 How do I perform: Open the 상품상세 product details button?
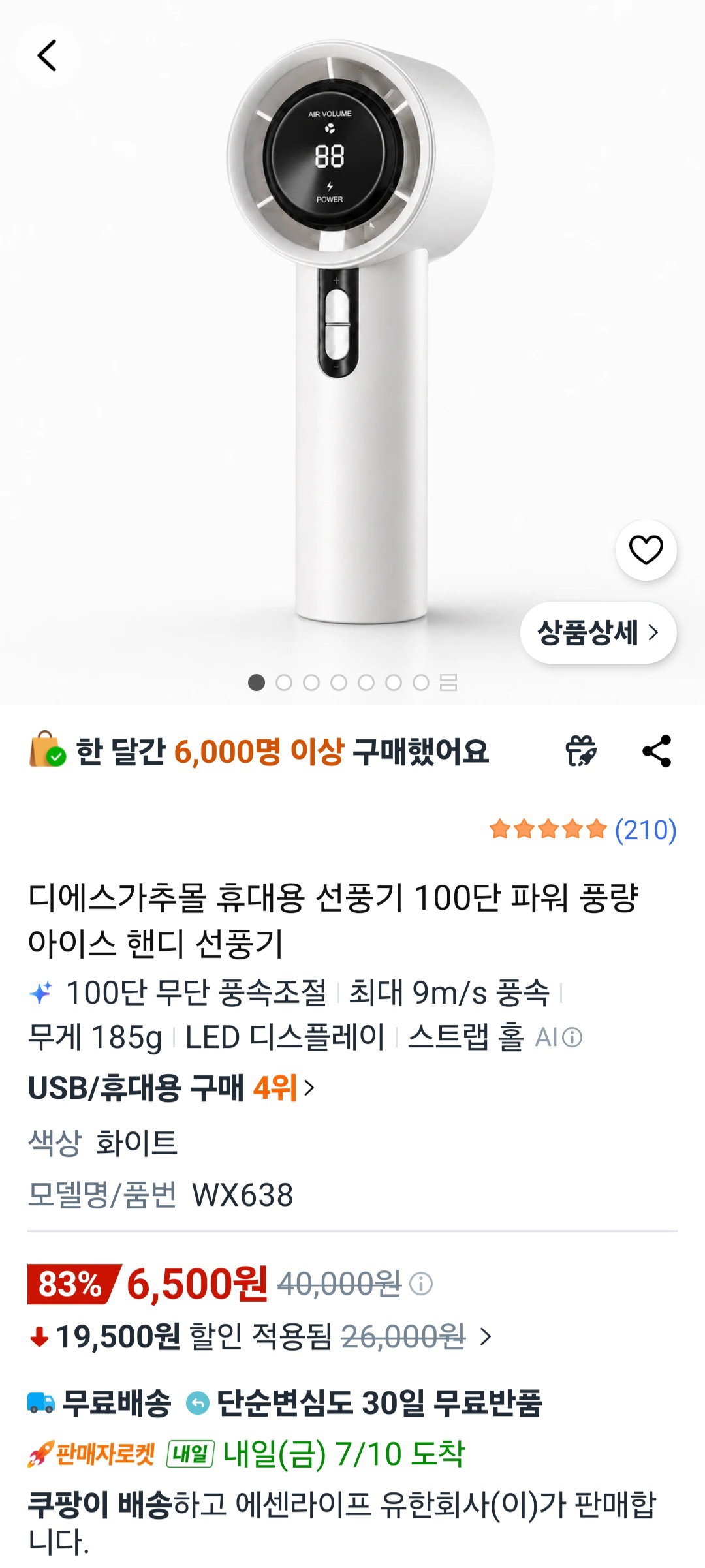598,632
